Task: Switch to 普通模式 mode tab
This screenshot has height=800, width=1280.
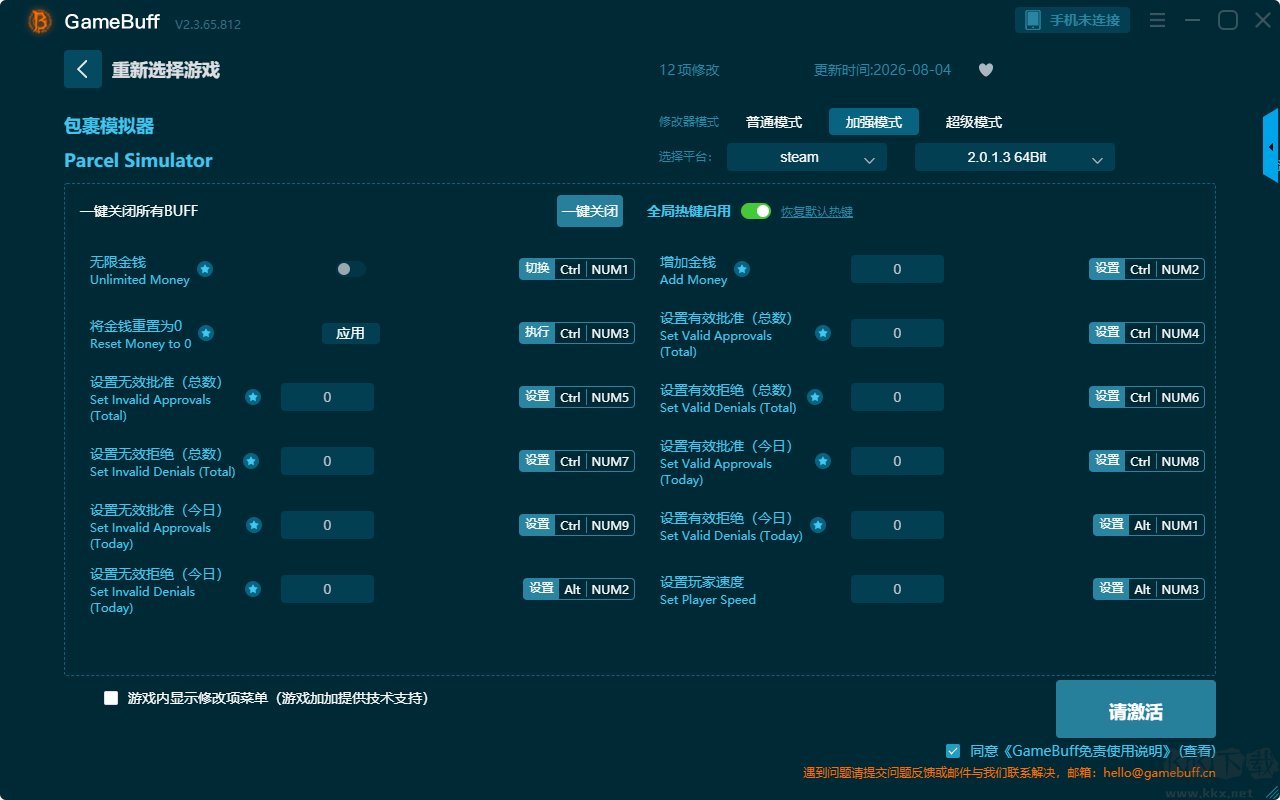Action: 774,122
